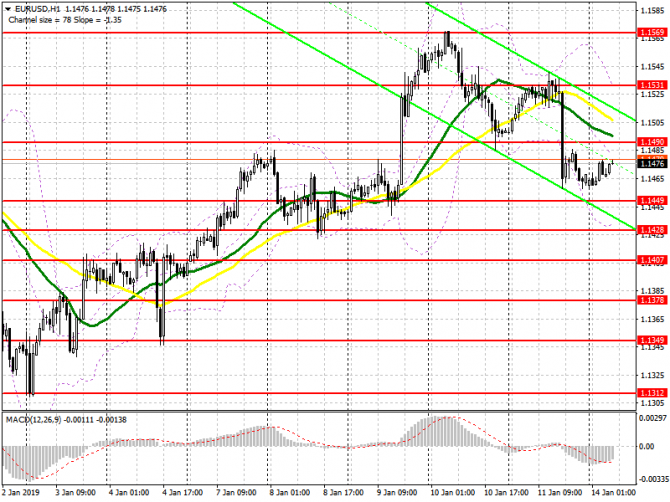The width and height of the screenshot is (670, 502).
Task: Click the 1.1305 price scale value
Action: click(653, 403)
